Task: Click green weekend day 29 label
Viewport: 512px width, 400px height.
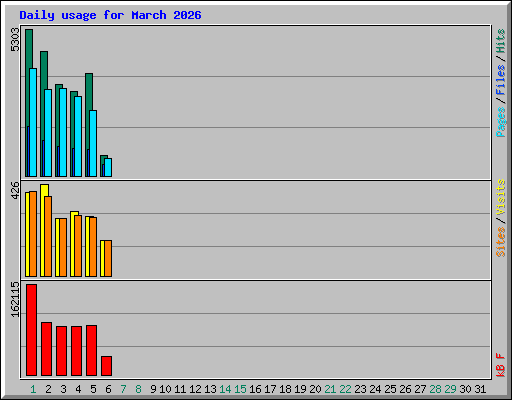Action: point(450,389)
